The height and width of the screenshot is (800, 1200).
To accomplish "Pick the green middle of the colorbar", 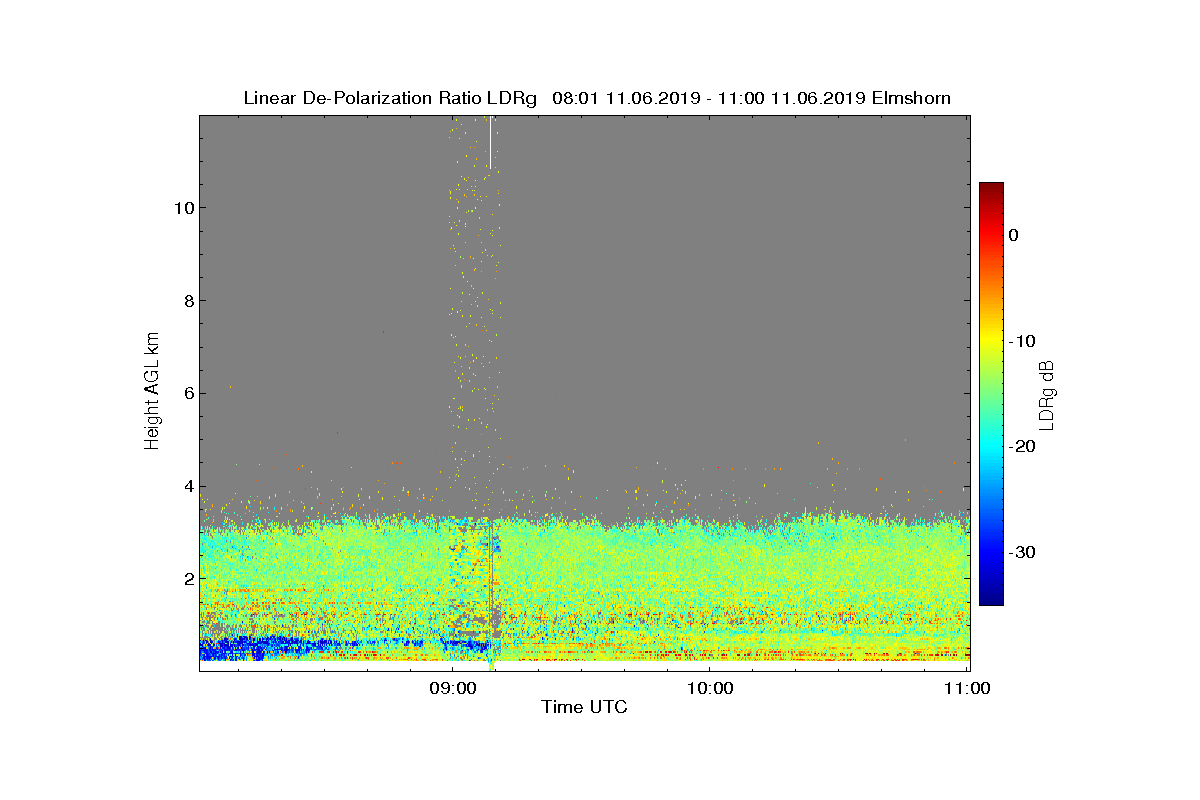I will click(x=991, y=394).
